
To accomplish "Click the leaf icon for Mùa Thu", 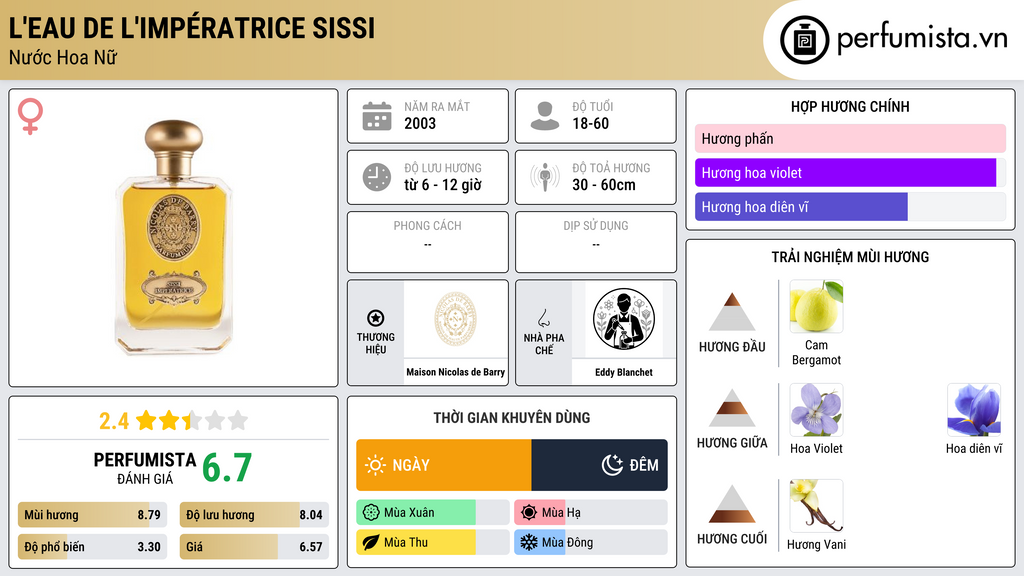I will [x=371, y=542].
